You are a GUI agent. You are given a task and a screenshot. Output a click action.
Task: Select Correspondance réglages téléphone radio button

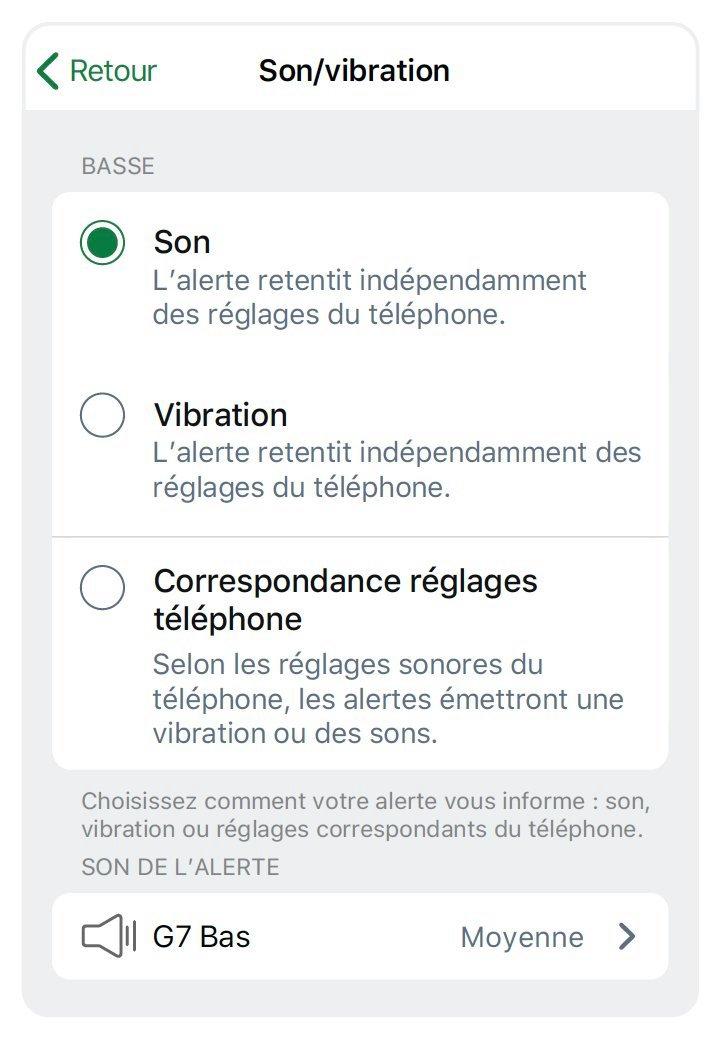point(102,587)
